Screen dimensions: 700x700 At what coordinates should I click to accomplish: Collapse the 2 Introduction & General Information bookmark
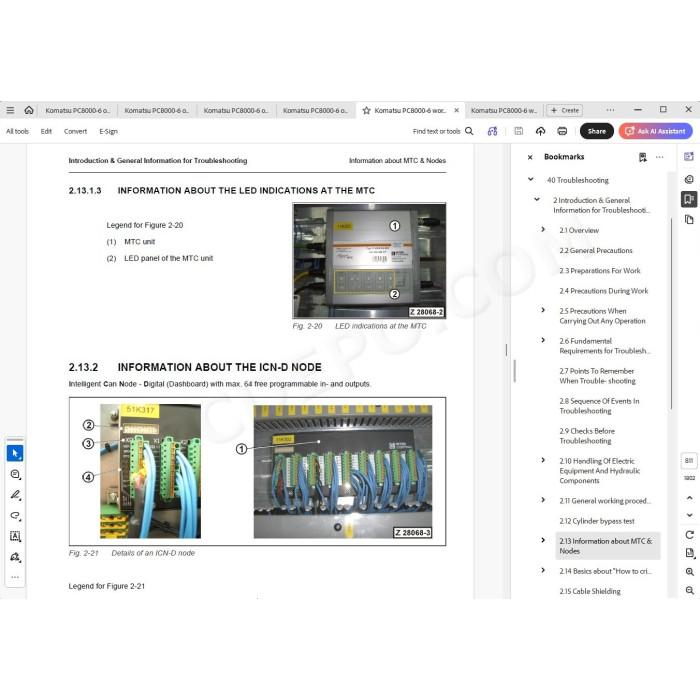(537, 200)
